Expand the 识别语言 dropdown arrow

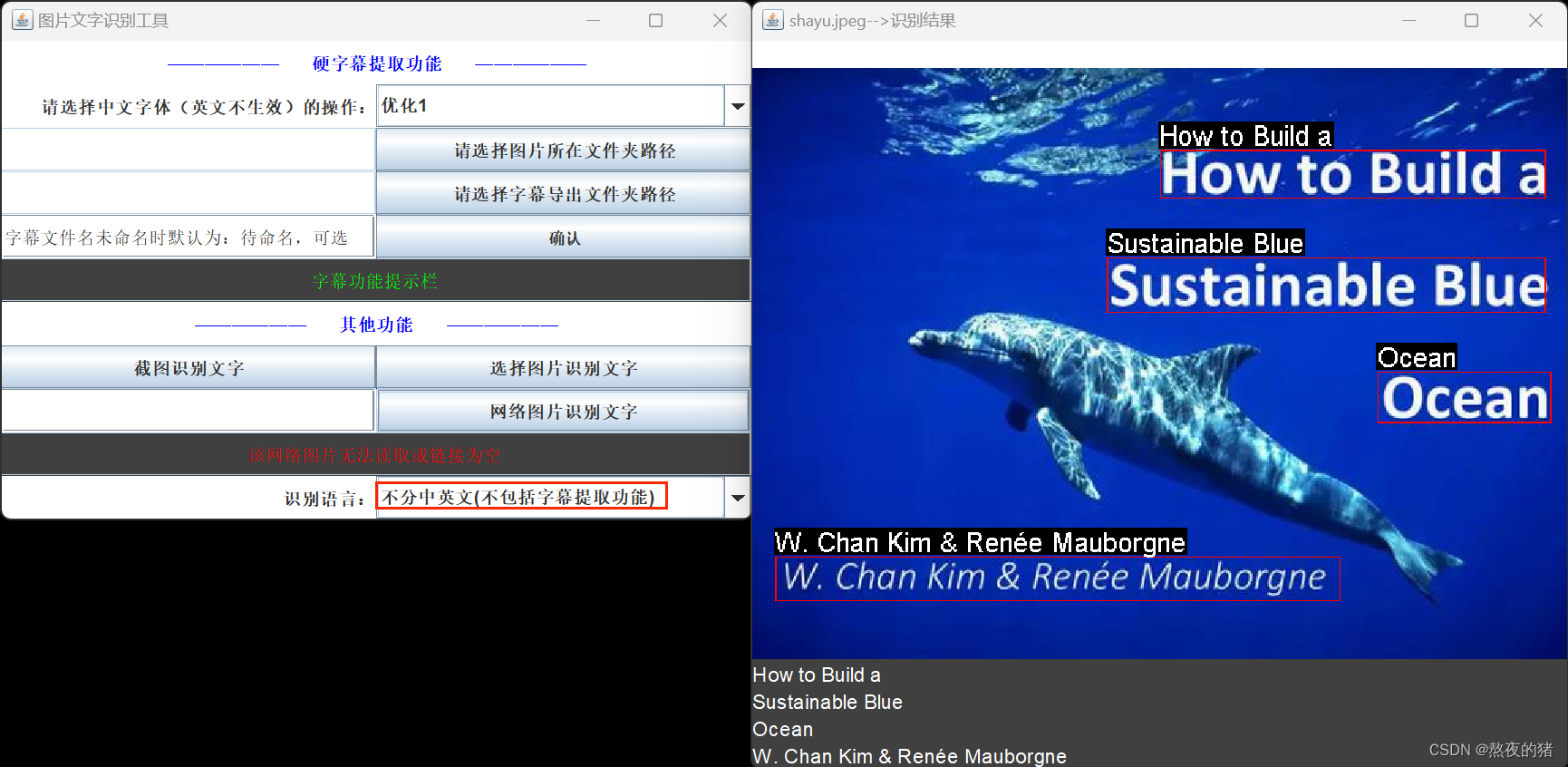pyautogui.click(x=738, y=498)
